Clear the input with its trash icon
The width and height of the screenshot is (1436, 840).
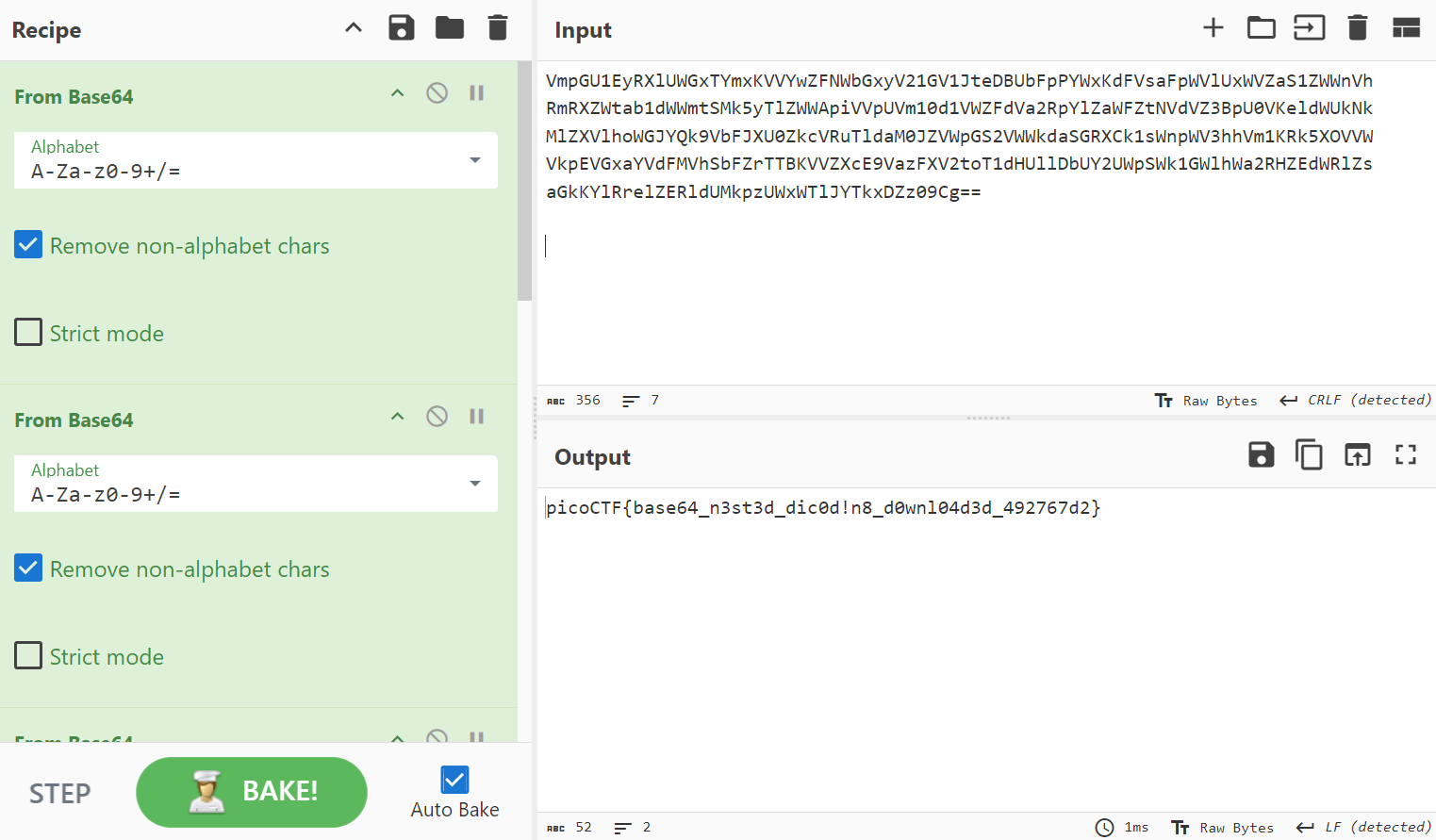coord(1358,28)
